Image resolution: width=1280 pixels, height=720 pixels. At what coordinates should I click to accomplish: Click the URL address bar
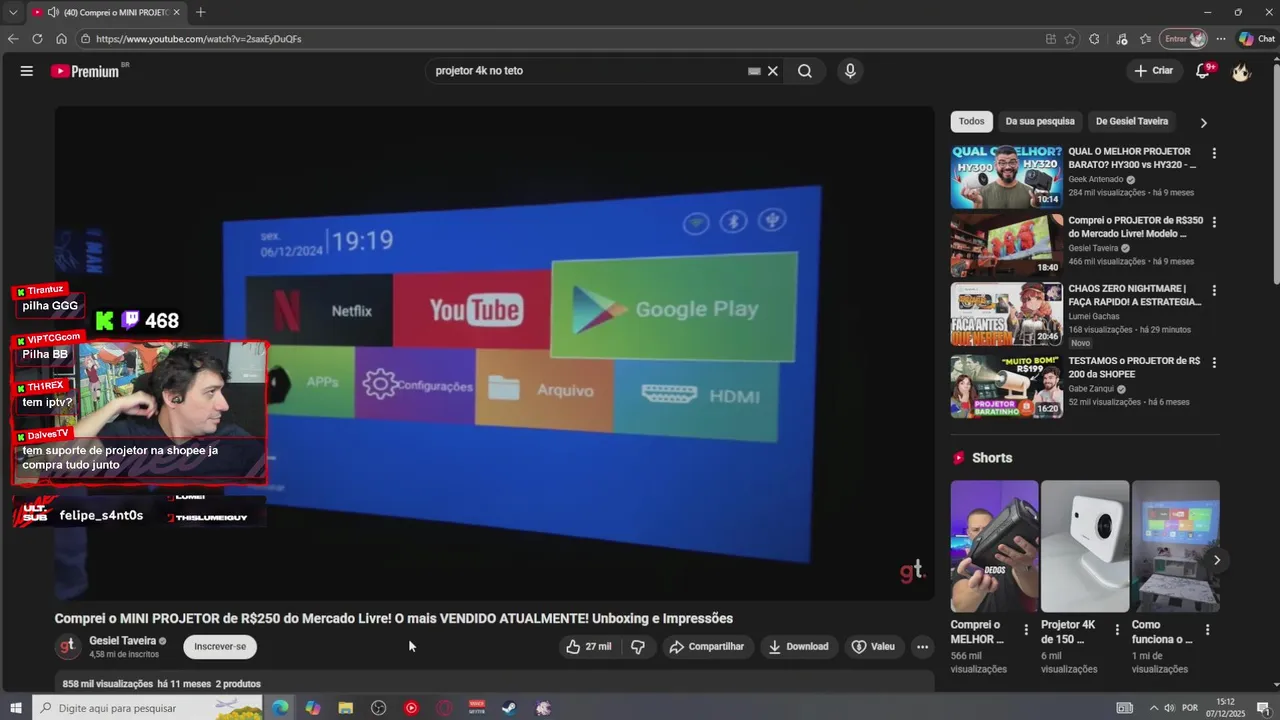click(560, 39)
